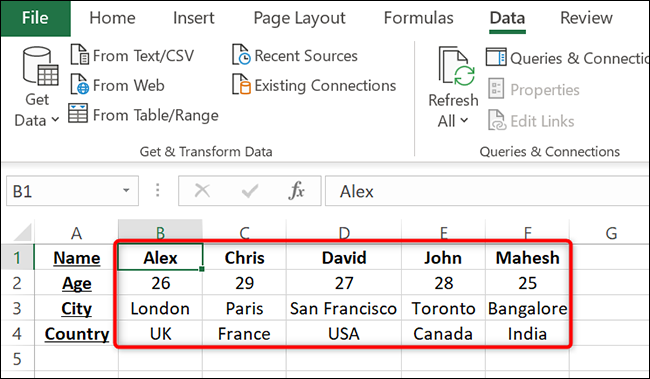Select the cell containing Canada
Screen dimensions: 650x379
point(443,333)
